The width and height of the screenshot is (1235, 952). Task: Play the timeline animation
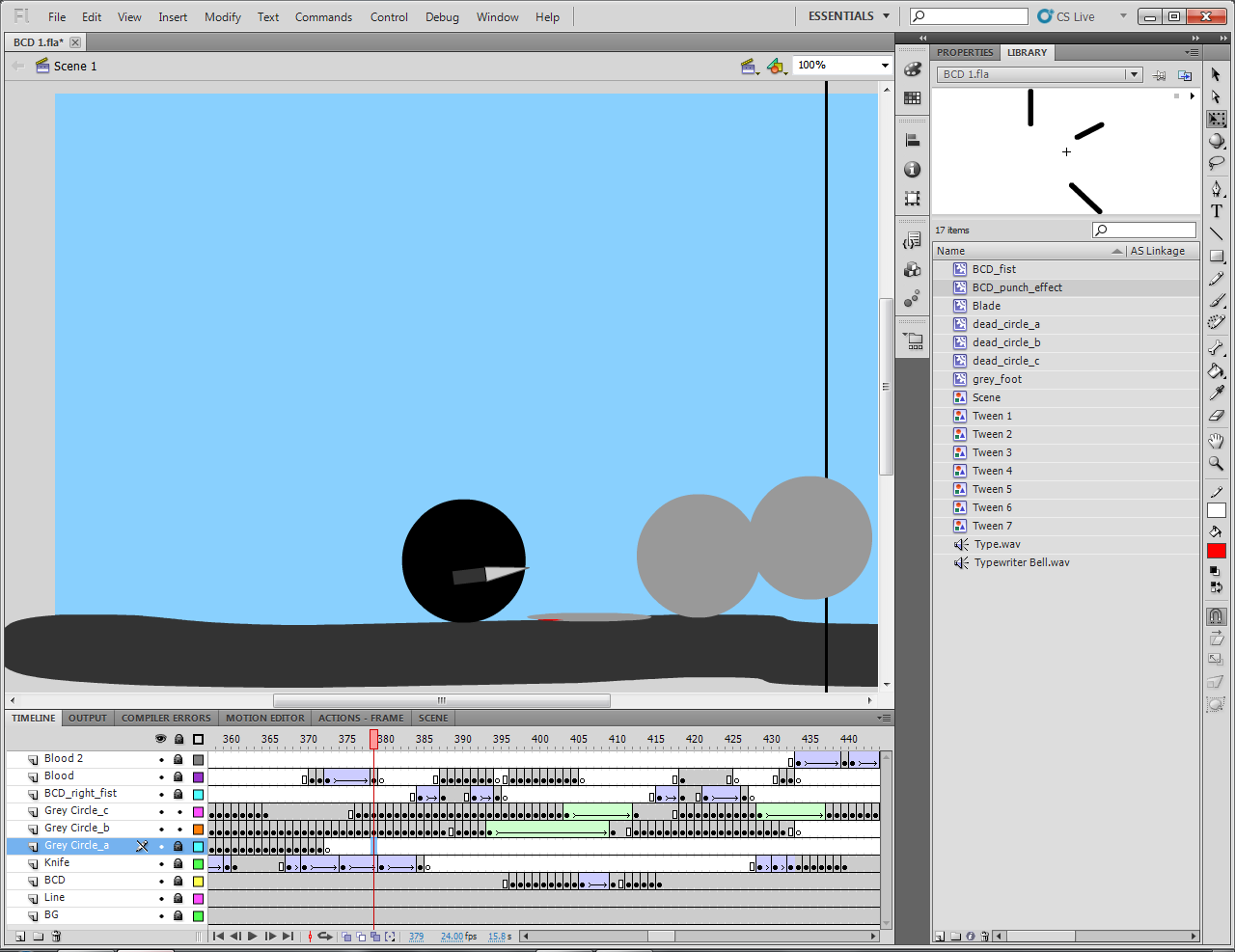tap(253, 936)
